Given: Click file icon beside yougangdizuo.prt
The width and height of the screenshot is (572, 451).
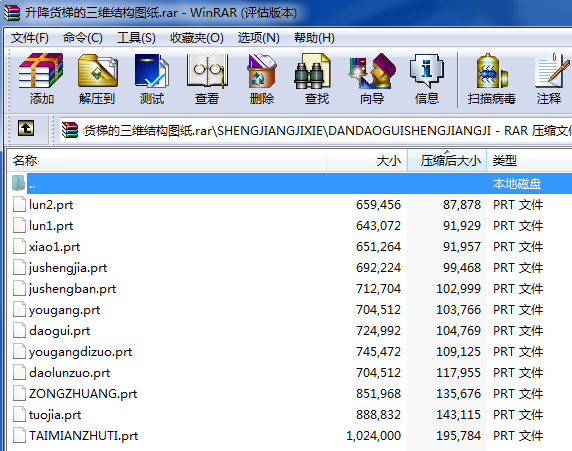Looking at the screenshot, I should tap(19, 351).
